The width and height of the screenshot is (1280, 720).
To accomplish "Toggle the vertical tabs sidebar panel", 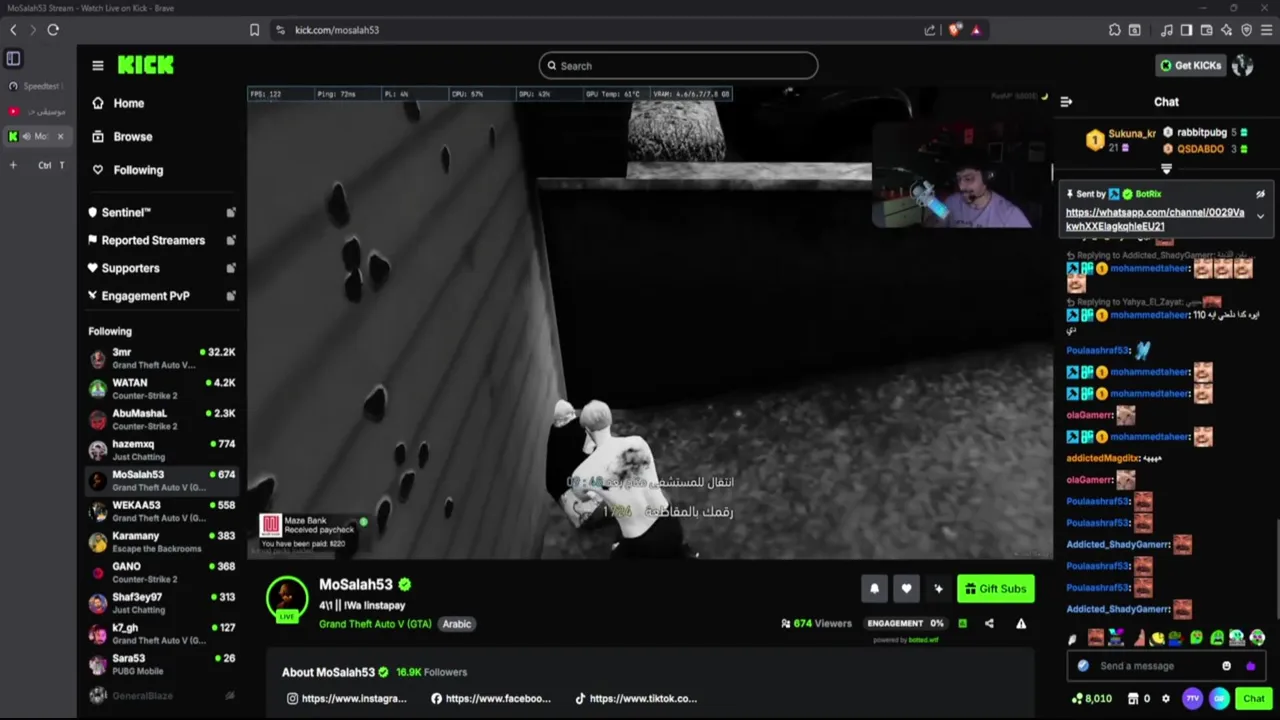I will (x=14, y=59).
